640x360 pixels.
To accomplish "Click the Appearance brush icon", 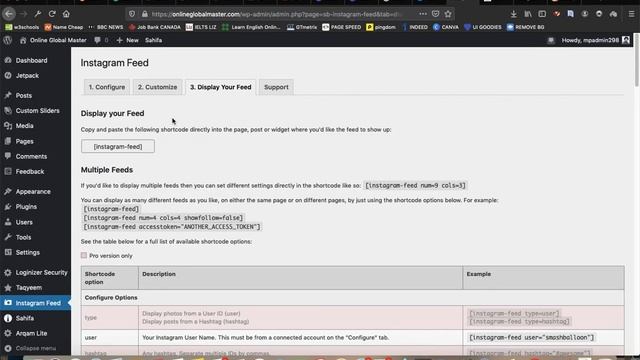I will (8, 191).
